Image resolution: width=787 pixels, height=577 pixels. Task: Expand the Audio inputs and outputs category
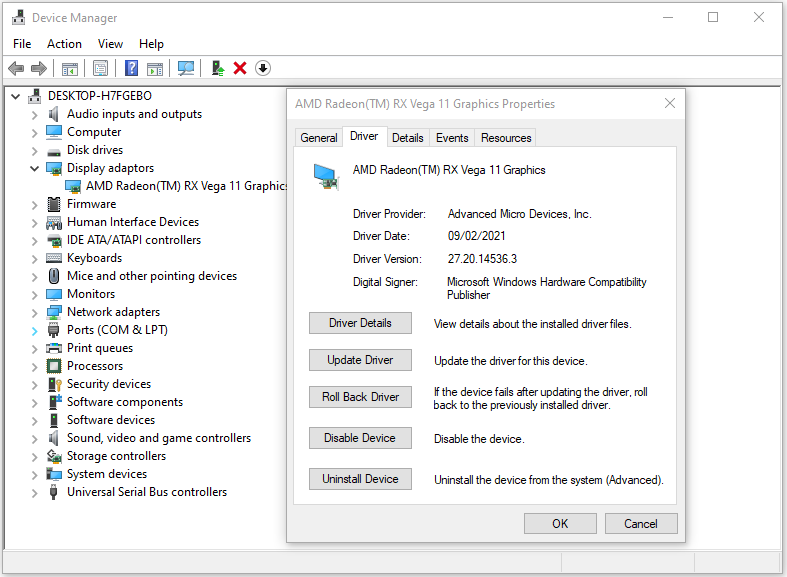(x=34, y=115)
